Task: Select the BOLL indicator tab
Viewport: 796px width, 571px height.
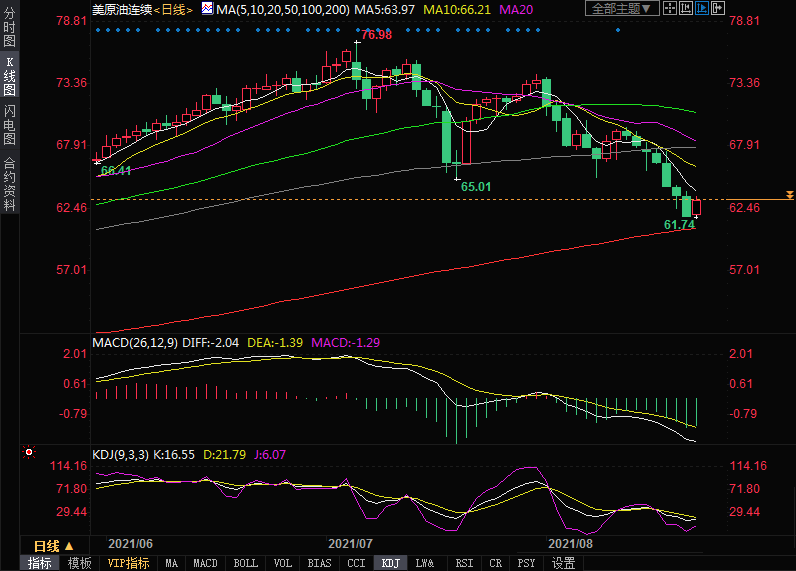Action: [245, 563]
